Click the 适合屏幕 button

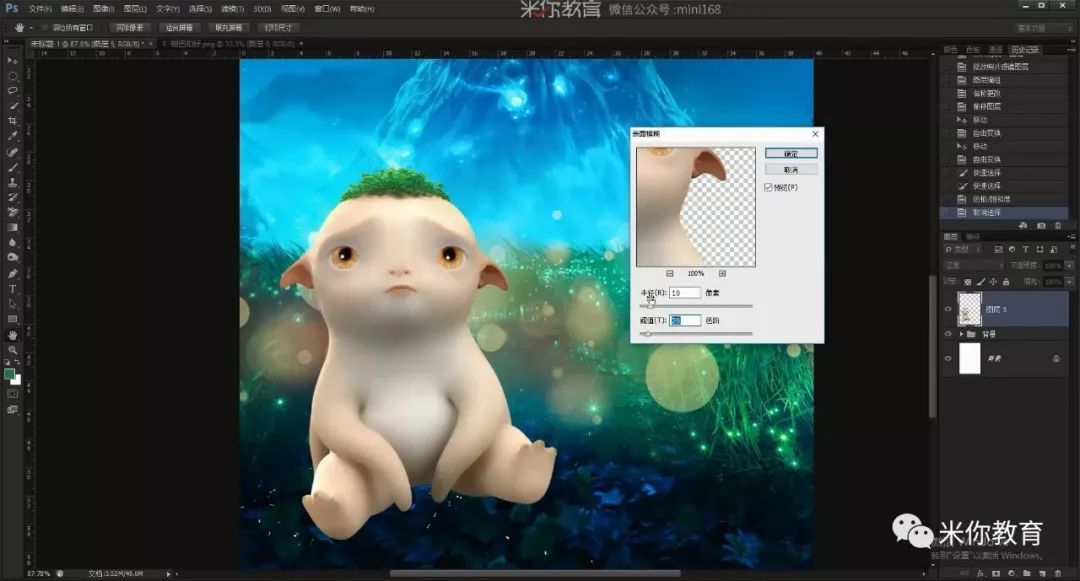click(x=179, y=28)
